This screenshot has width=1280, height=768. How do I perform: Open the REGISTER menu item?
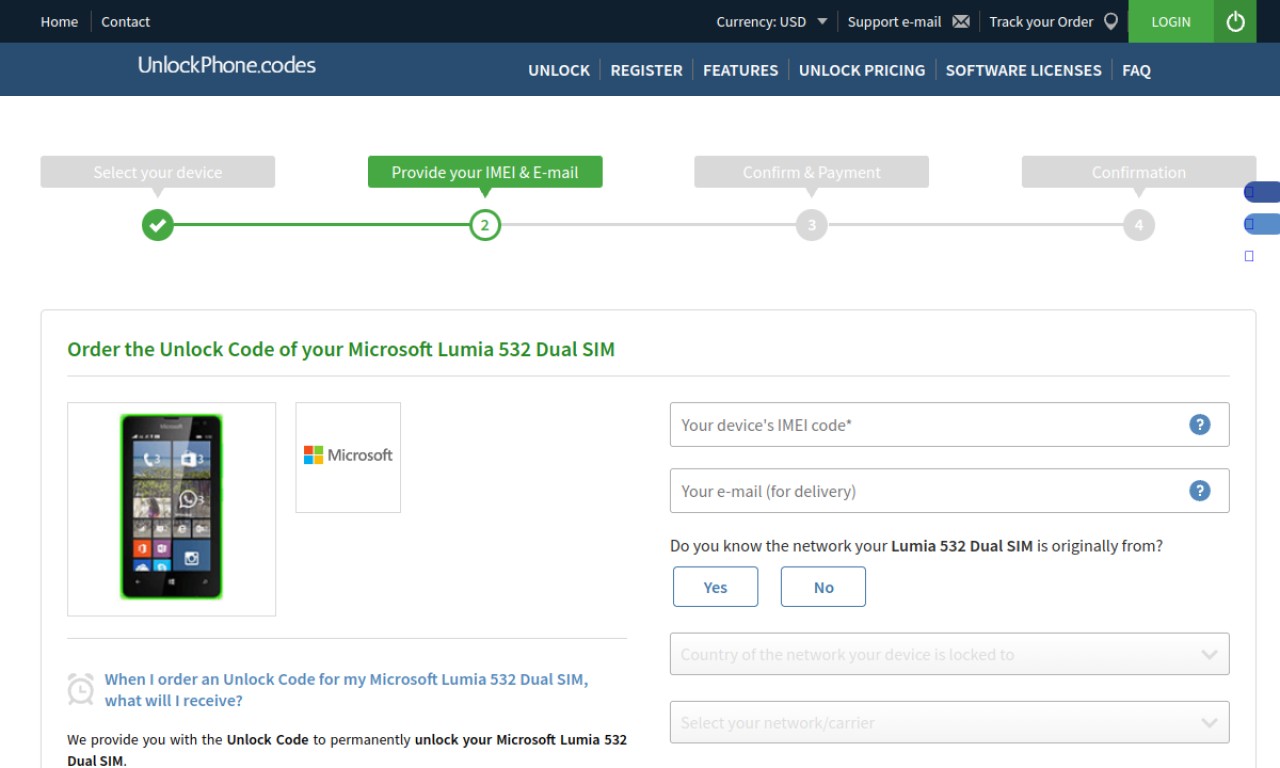point(646,70)
